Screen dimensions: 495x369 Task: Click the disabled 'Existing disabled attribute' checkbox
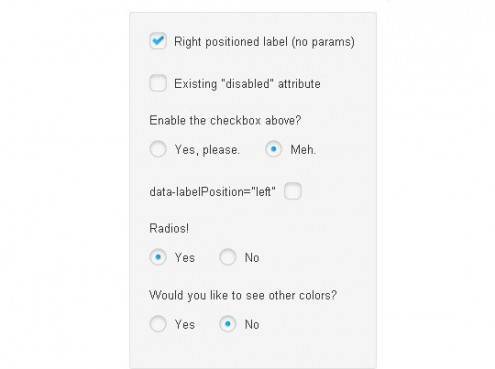point(158,83)
